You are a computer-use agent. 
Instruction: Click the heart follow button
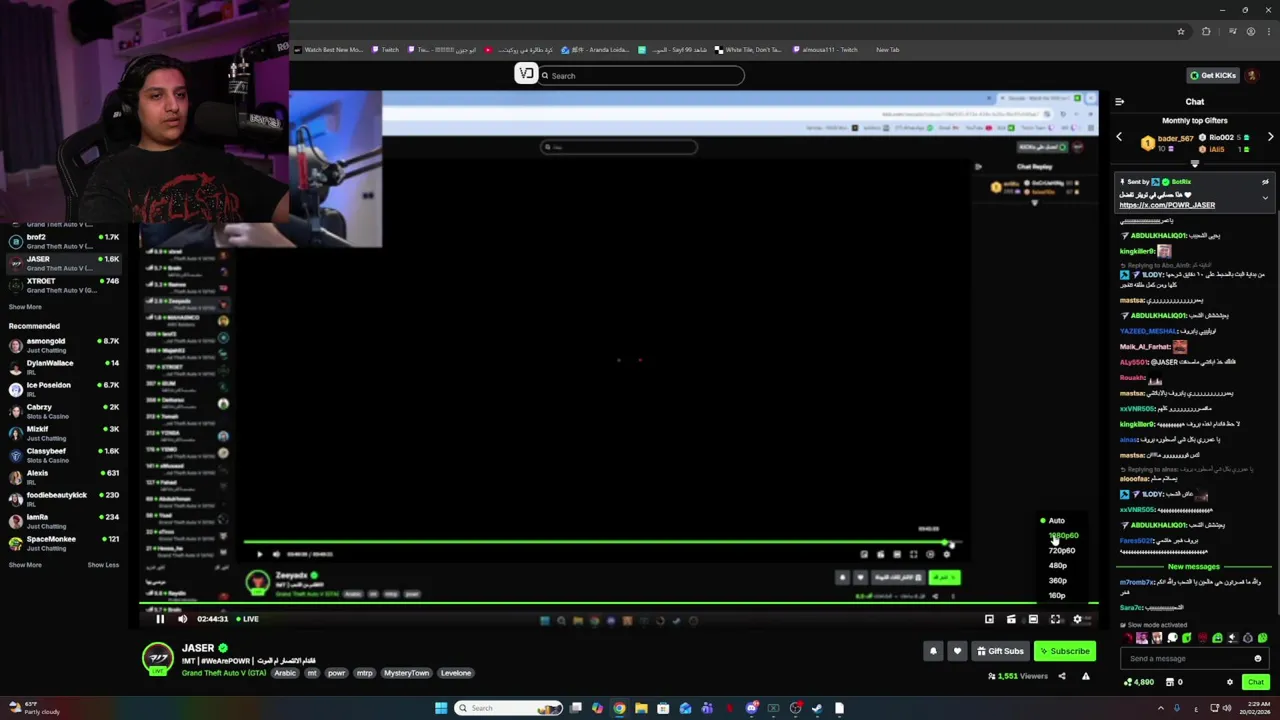957,651
